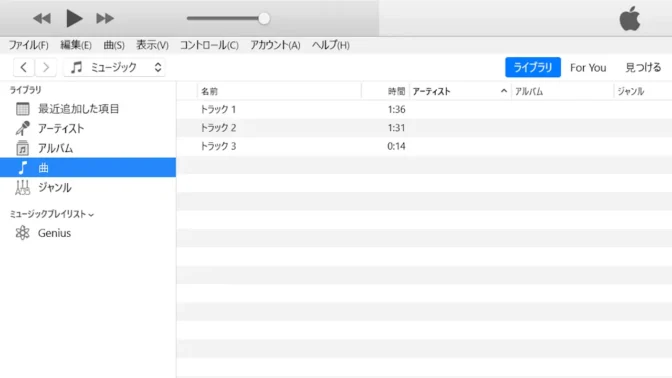Screen dimensions: 672x378
Task: Open the ファイル(F) menu
Action: click(x=28, y=45)
